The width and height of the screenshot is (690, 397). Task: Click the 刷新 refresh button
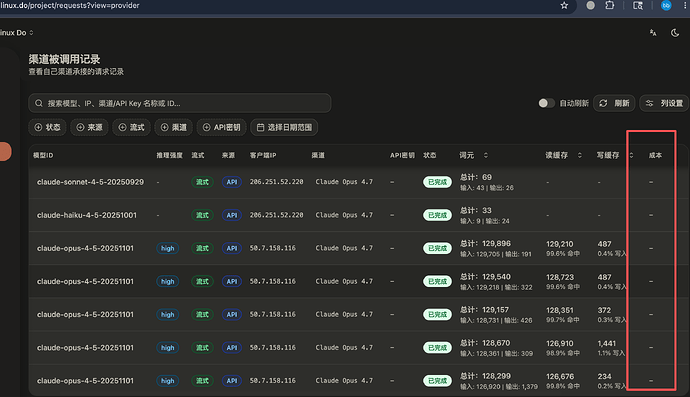pos(614,103)
